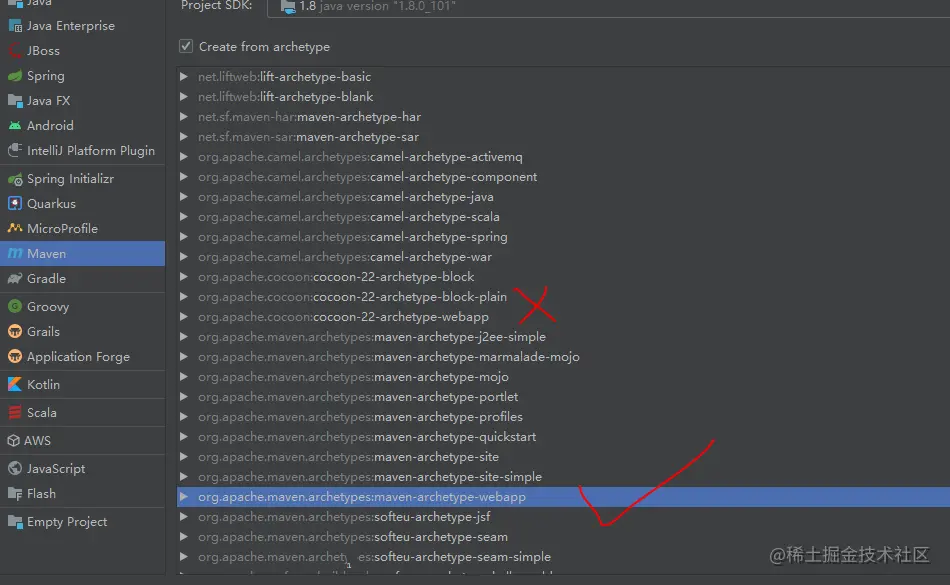Click the IntelliJ Platform Plugin icon
Viewport: 950px width, 585px height.
point(15,150)
